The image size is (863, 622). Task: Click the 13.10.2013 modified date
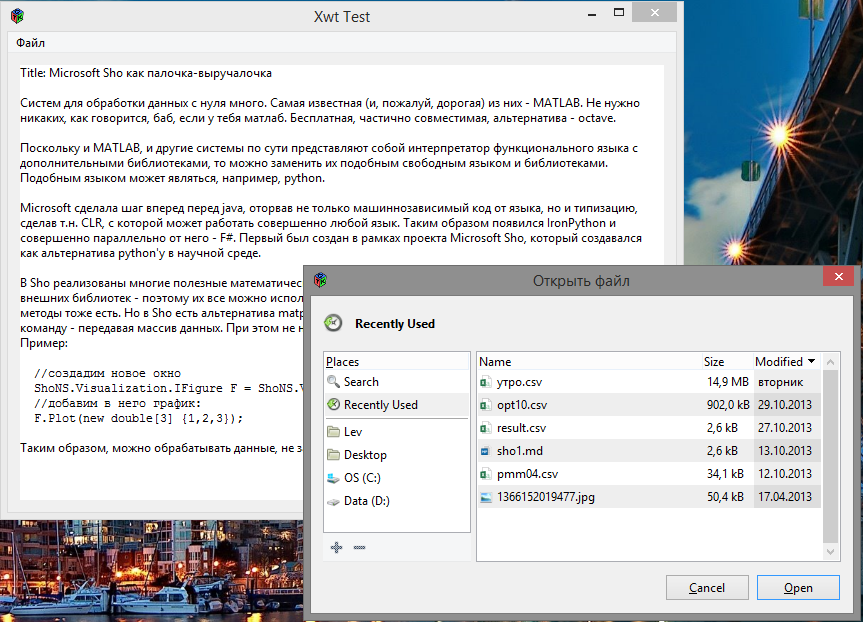784,451
